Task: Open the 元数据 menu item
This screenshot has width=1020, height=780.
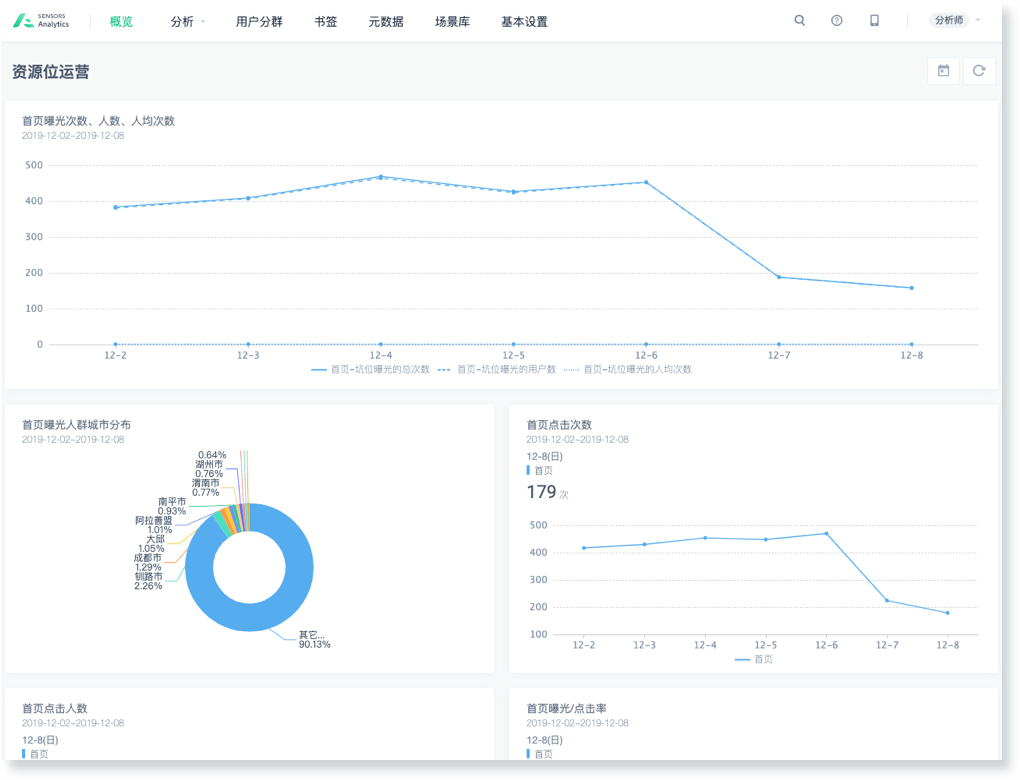Action: click(x=386, y=22)
